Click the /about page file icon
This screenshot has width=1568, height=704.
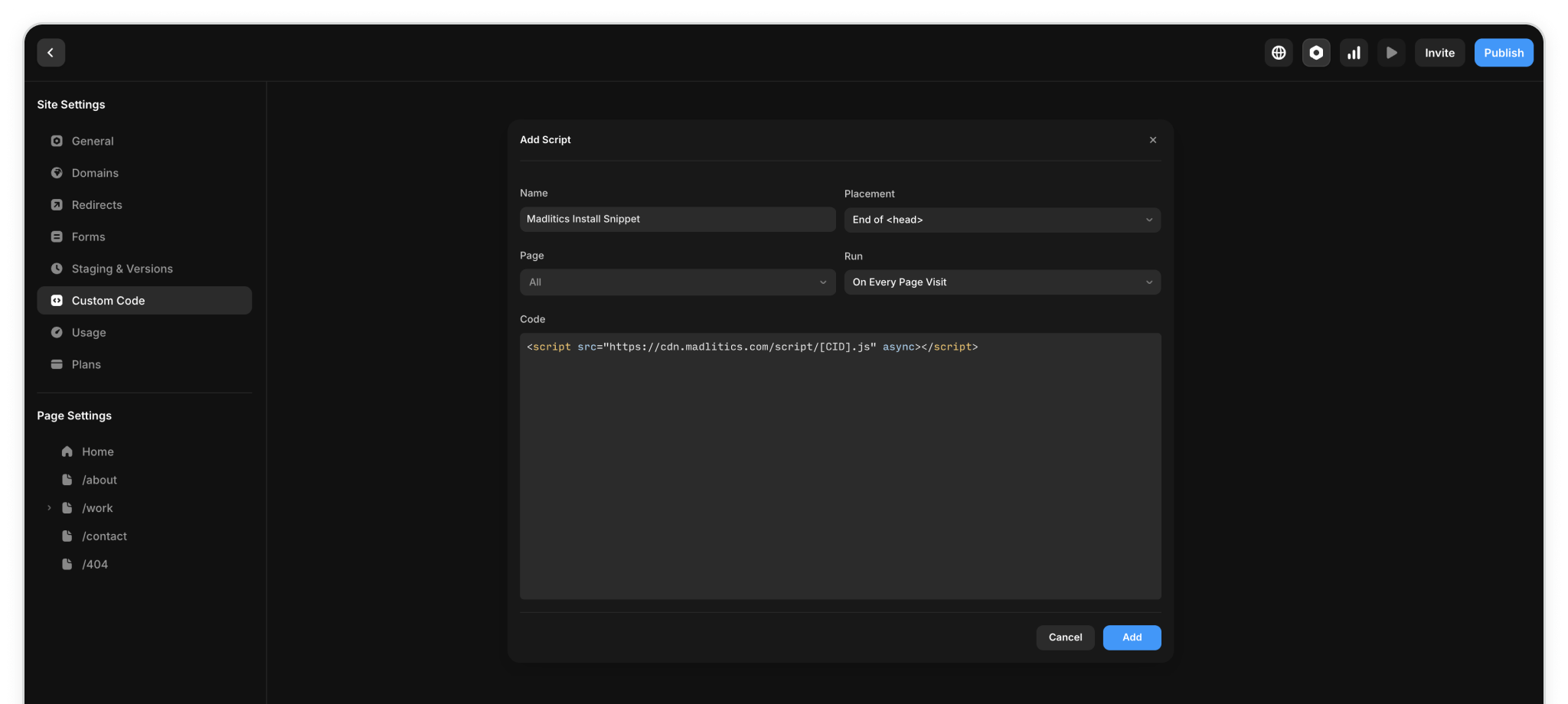click(x=67, y=480)
